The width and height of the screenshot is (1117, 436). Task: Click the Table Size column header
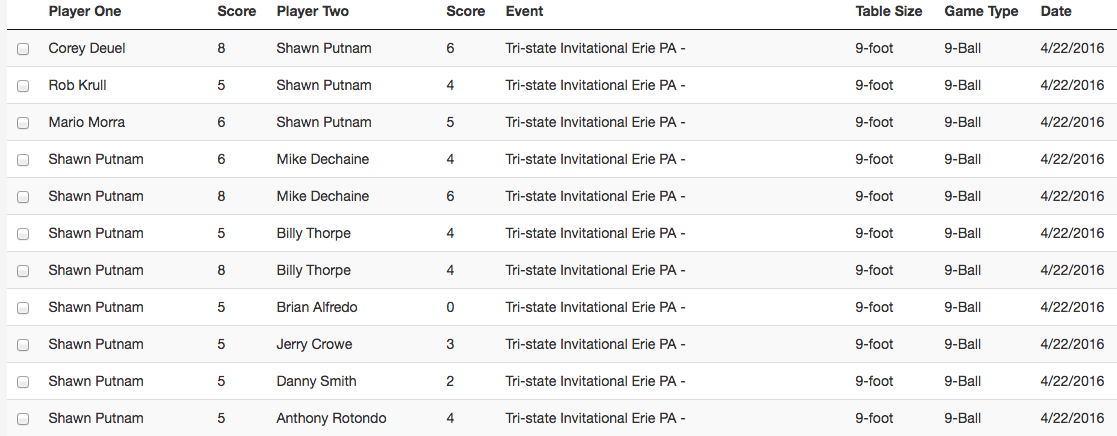889,11
